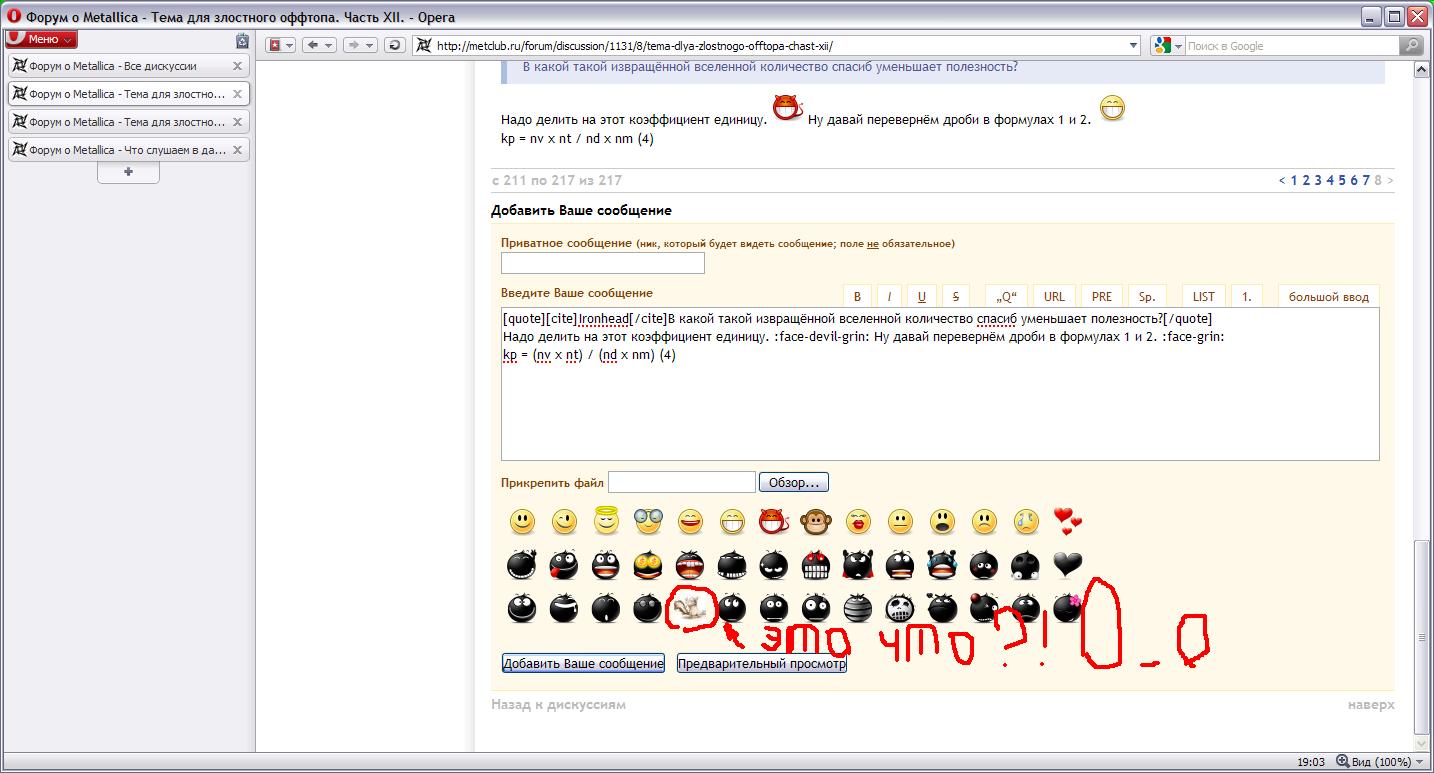
Task: Toggle bold formatting with B button
Action: (857, 296)
